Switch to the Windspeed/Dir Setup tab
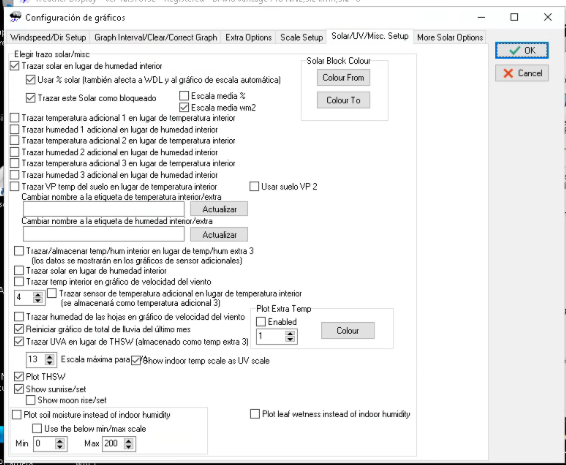Viewport: 566px width, 465px height. [48, 38]
